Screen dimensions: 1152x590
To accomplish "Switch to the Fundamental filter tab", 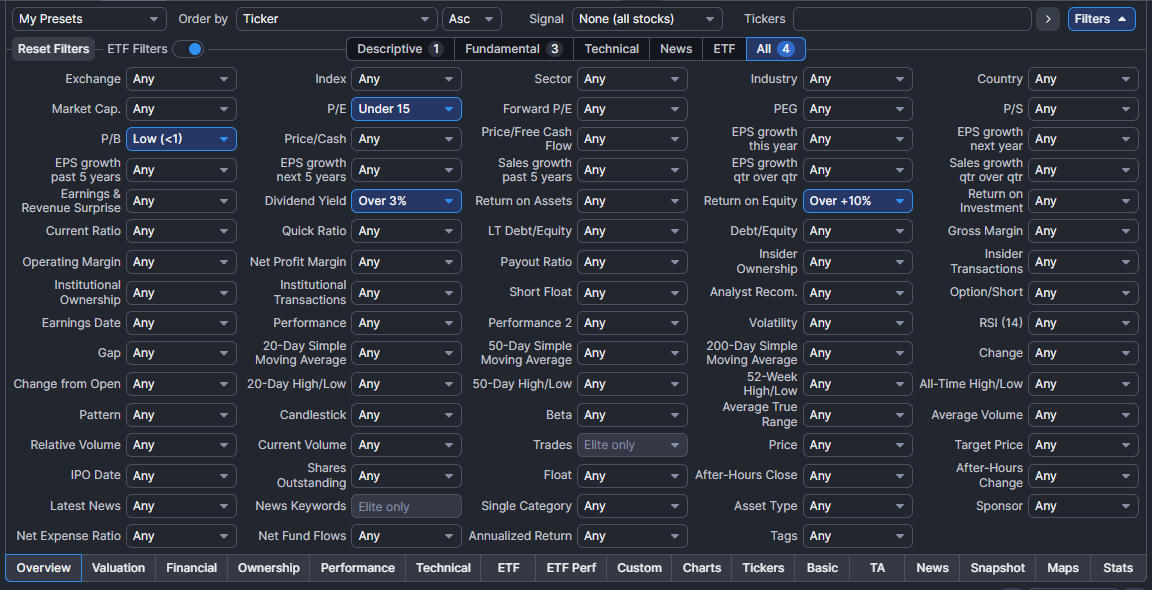I will [514, 49].
